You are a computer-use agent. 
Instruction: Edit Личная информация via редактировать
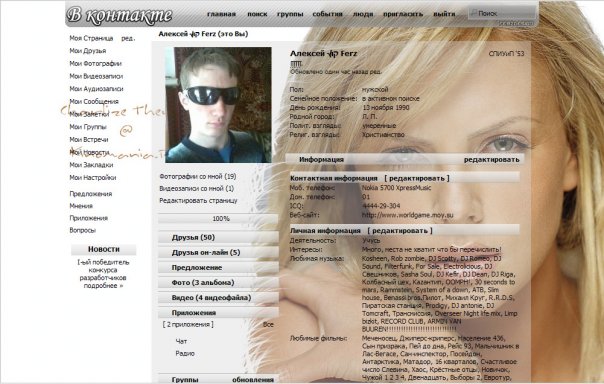coord(400,231)
